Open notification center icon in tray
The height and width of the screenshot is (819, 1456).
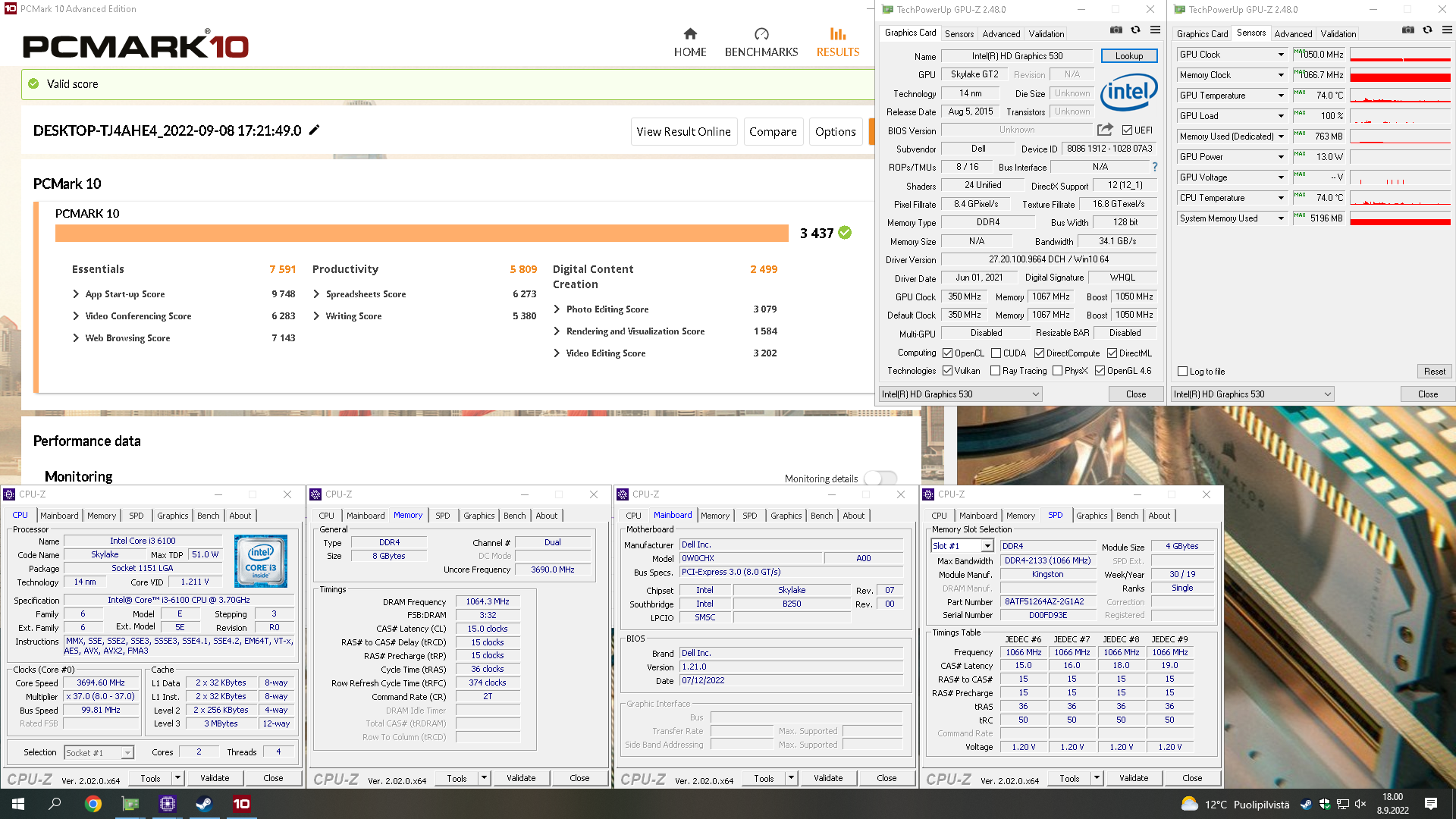(x=1431, y=804)
